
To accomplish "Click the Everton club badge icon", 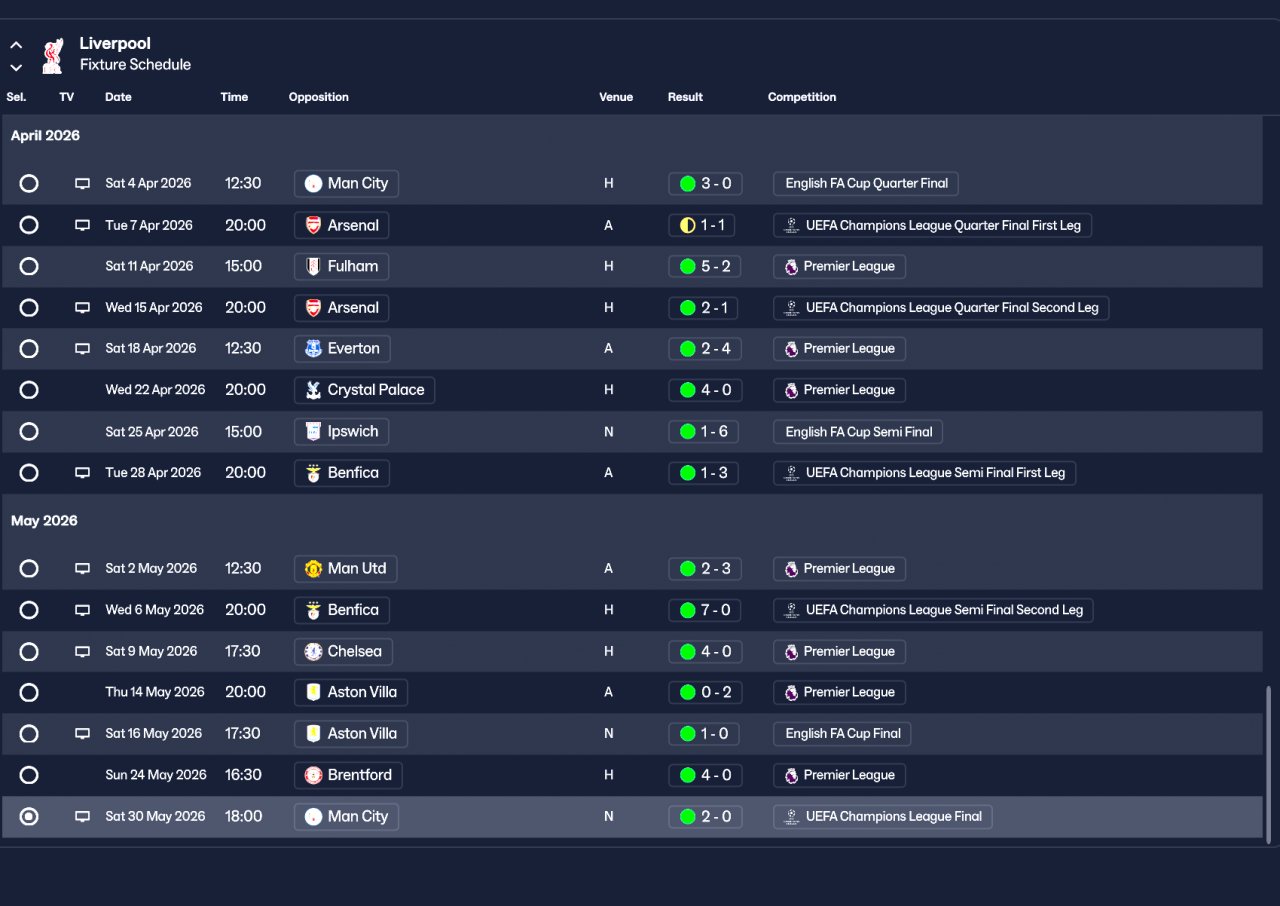I will click(x=313, y=349).
